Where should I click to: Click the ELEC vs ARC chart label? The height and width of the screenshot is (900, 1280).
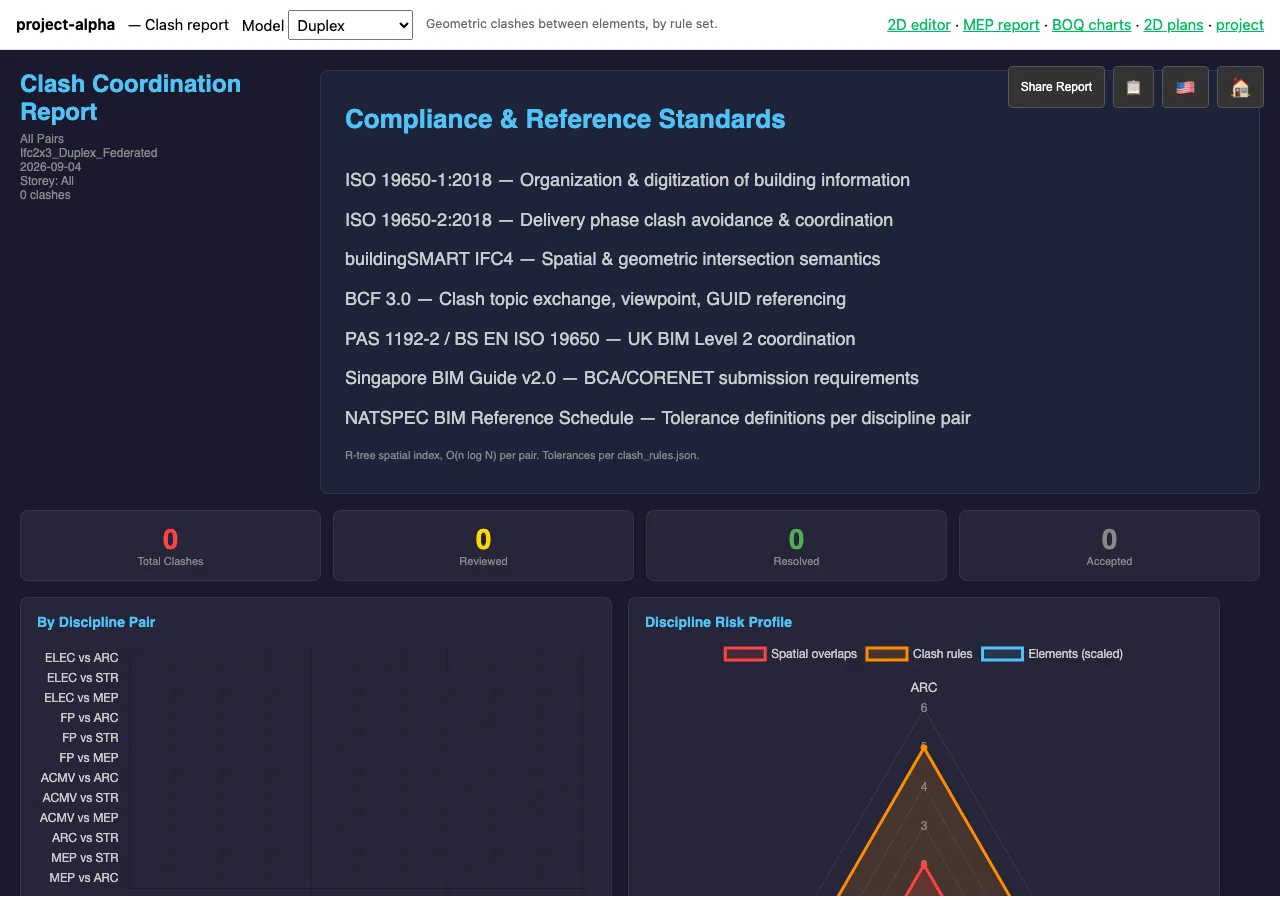pyautogui.click(x=81, y=658)
